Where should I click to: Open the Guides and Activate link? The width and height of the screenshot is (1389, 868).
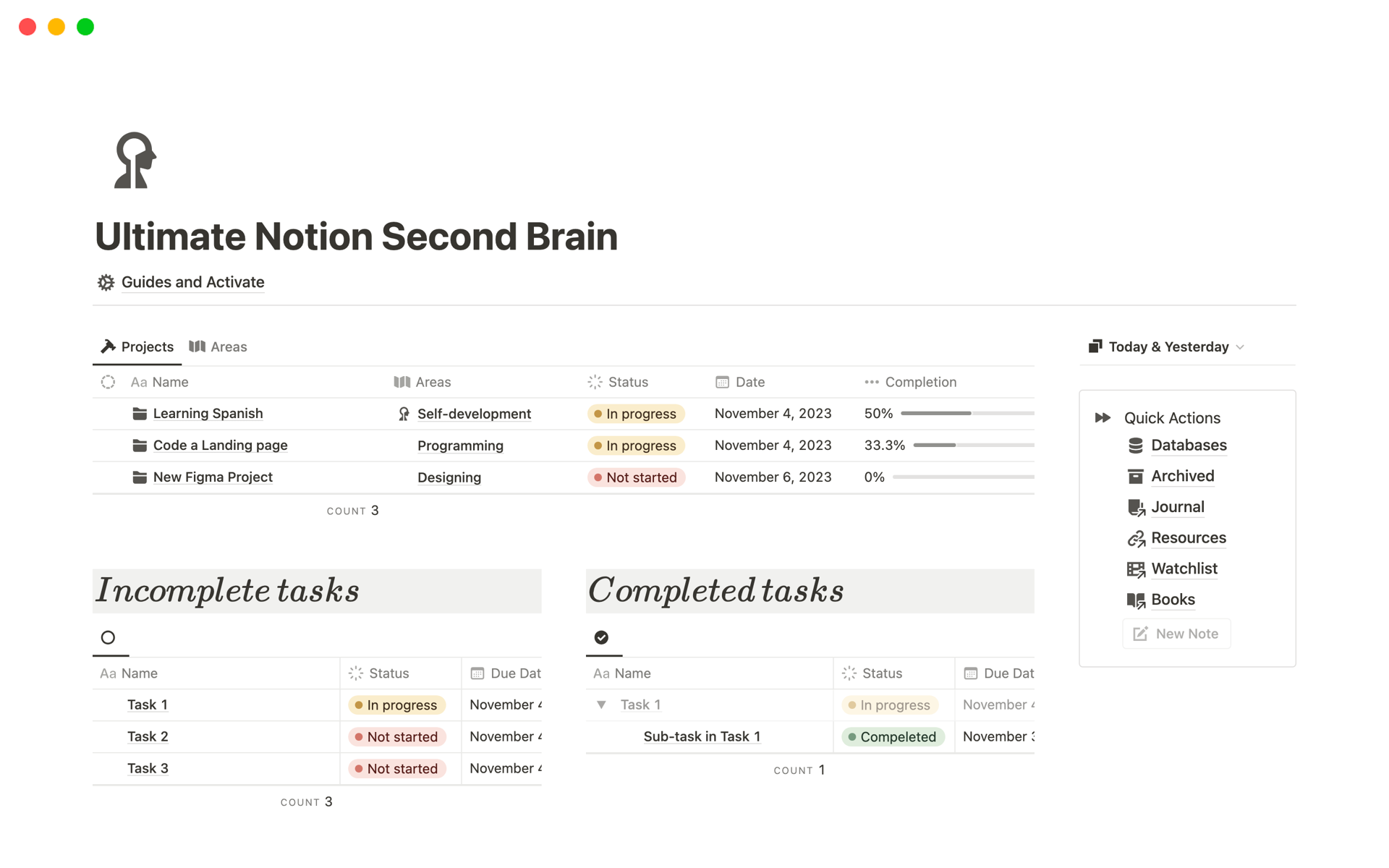pyautogui.click(x=192, y=283)
